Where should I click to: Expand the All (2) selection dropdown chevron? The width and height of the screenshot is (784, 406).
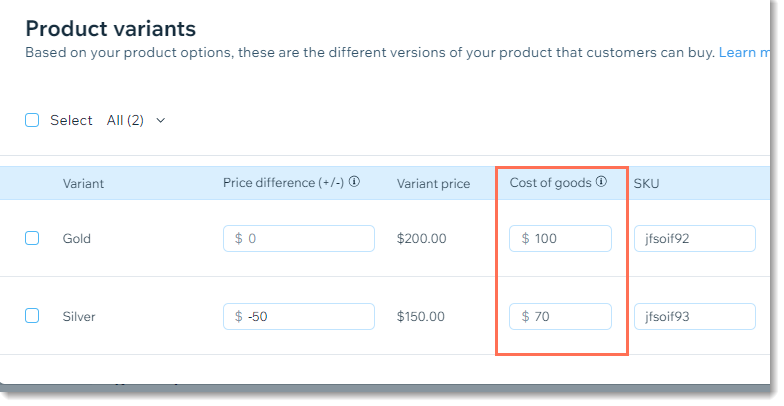point(160,120)
